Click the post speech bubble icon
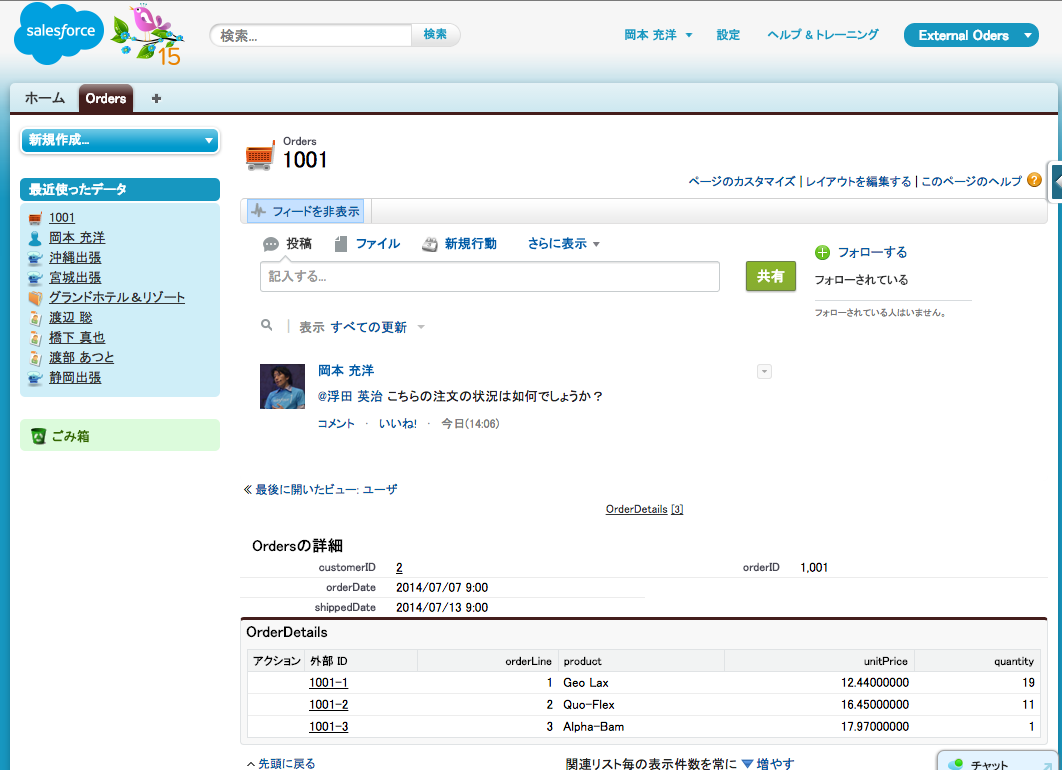Screen dimensions: 1062x770 [x=271, y=244]
